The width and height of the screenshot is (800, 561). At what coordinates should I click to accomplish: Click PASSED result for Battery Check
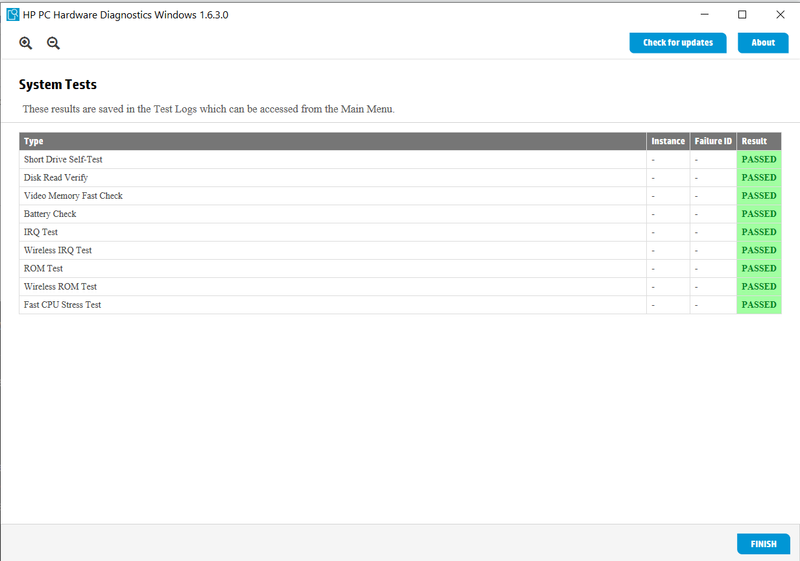pyautogui.click(x=759, y=214)
